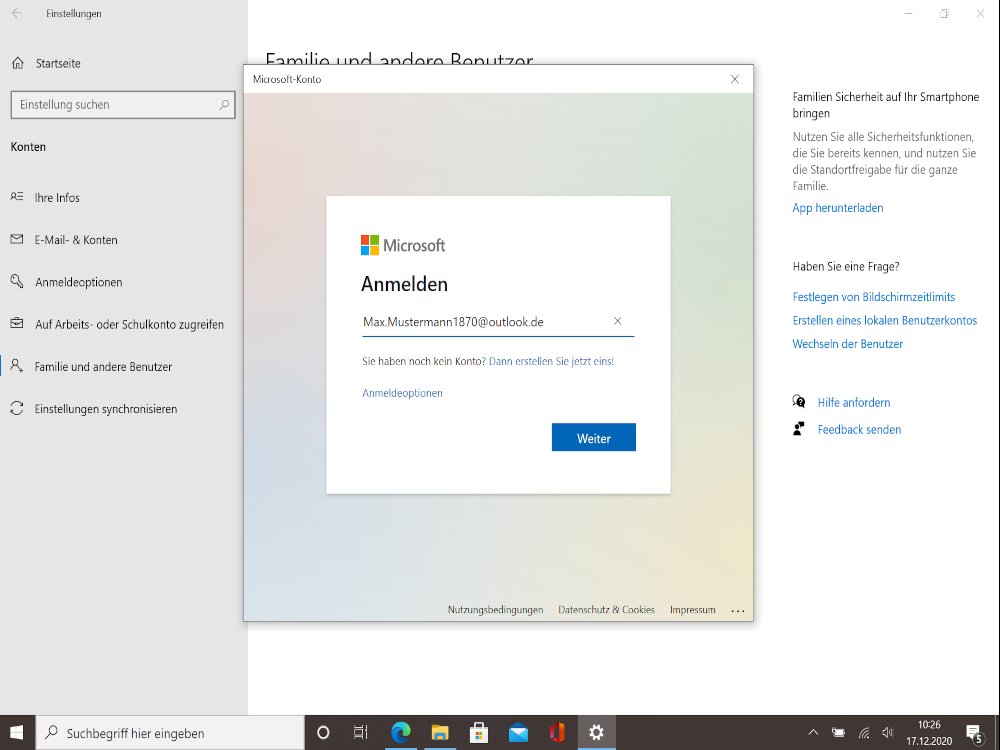Open Nutzungsbedingungen in the dialog footer
Viewport: 1000px width, 750px height.
[x=495, y=610]
